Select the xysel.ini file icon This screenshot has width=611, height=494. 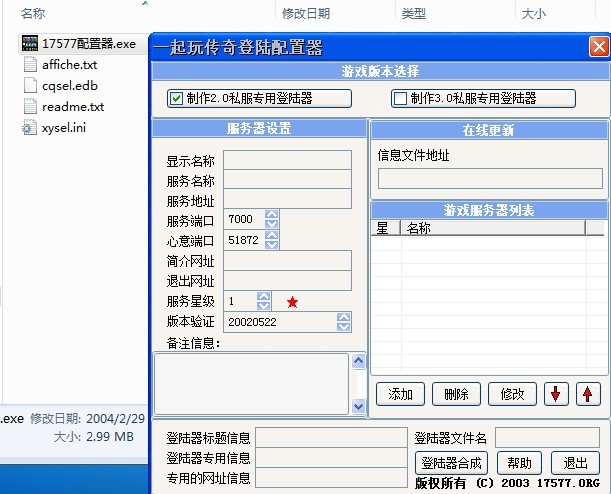coord(29,128)
